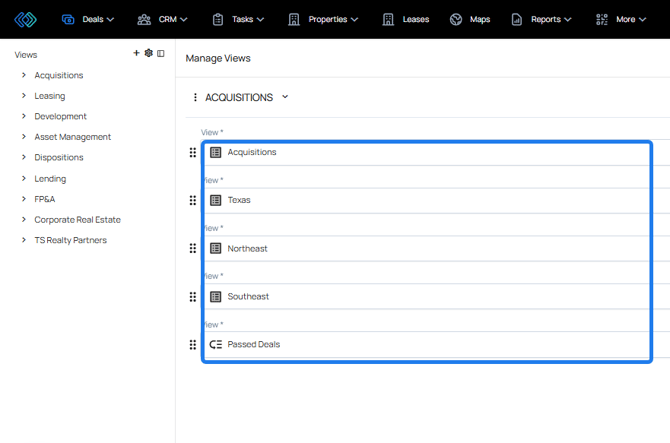
Task: Expand the TS Realty Partners chevron
Action: (24, 240)
